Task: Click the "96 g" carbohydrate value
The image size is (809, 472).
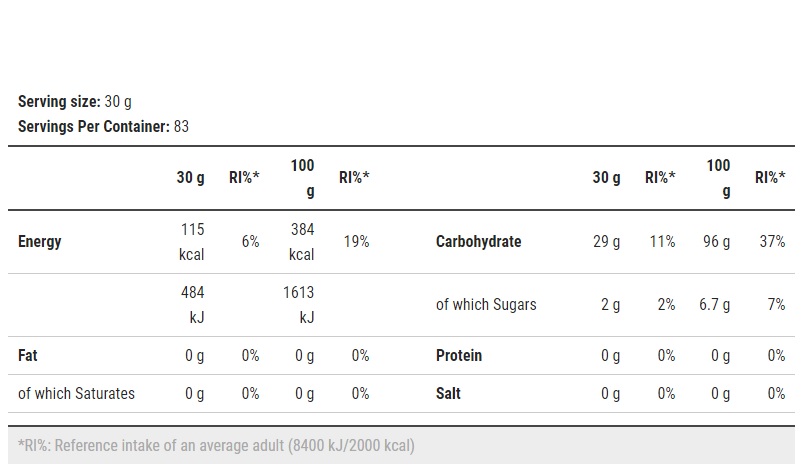Action: pos(716,242)
